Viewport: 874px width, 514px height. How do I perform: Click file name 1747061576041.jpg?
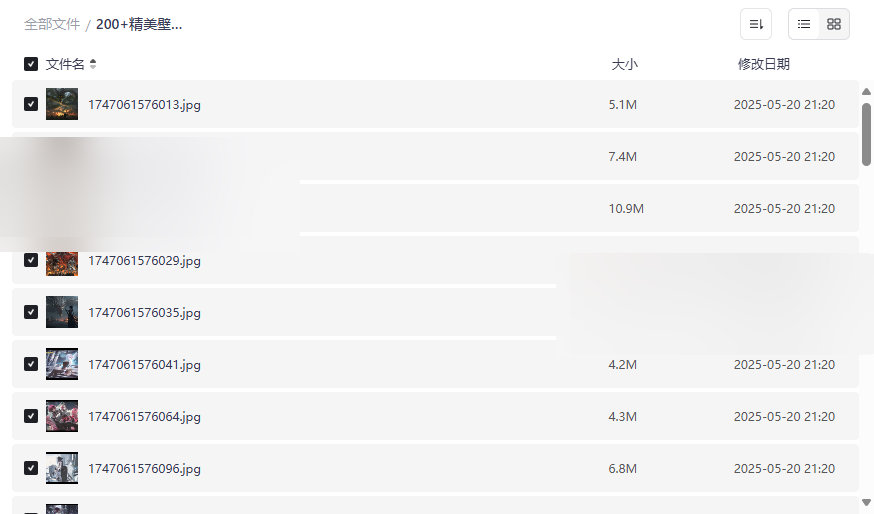(144, 365)
